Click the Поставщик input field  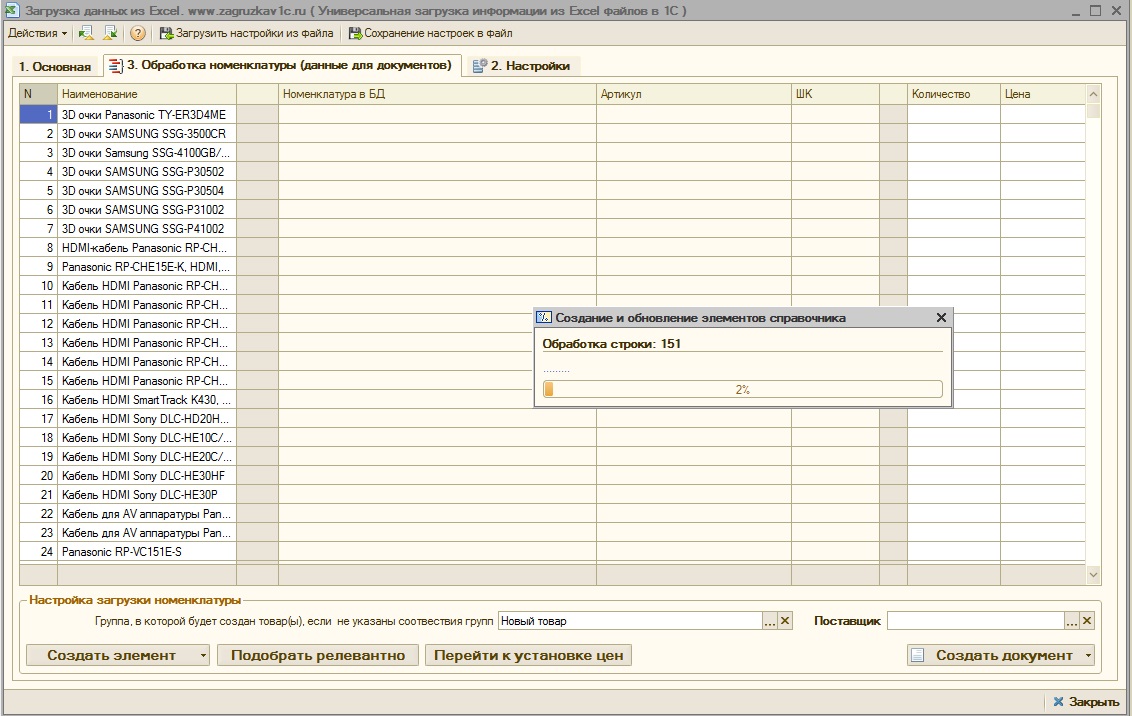[975, 621]
